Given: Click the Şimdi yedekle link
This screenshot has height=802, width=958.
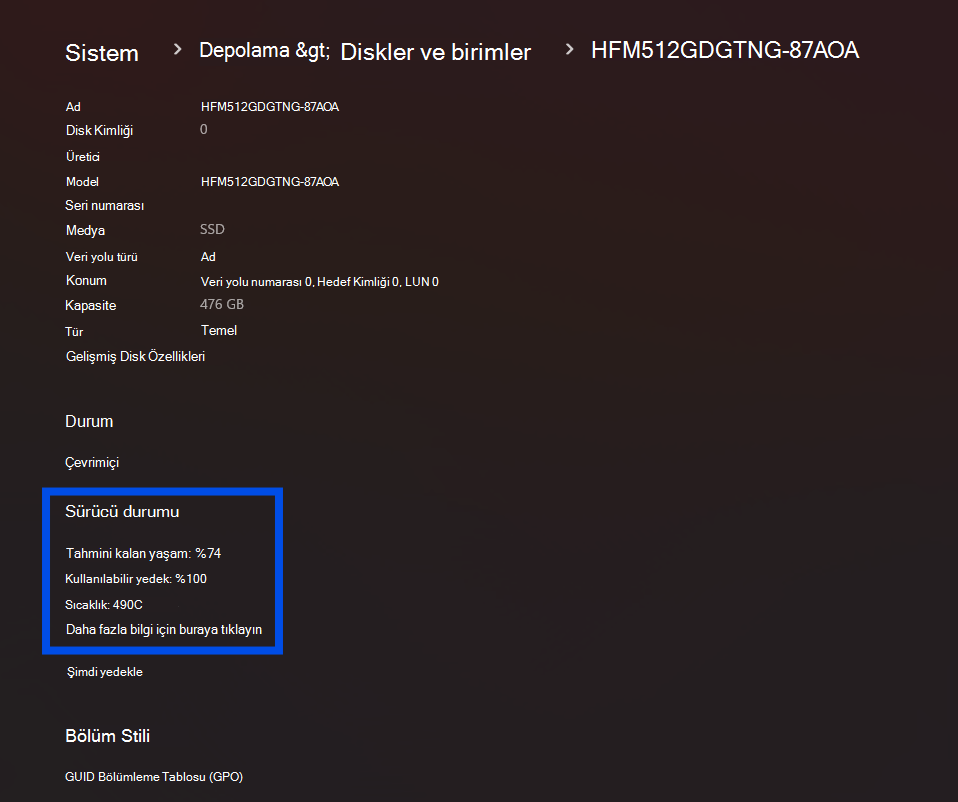Looking at the screenshot, I should coord(104,672).
